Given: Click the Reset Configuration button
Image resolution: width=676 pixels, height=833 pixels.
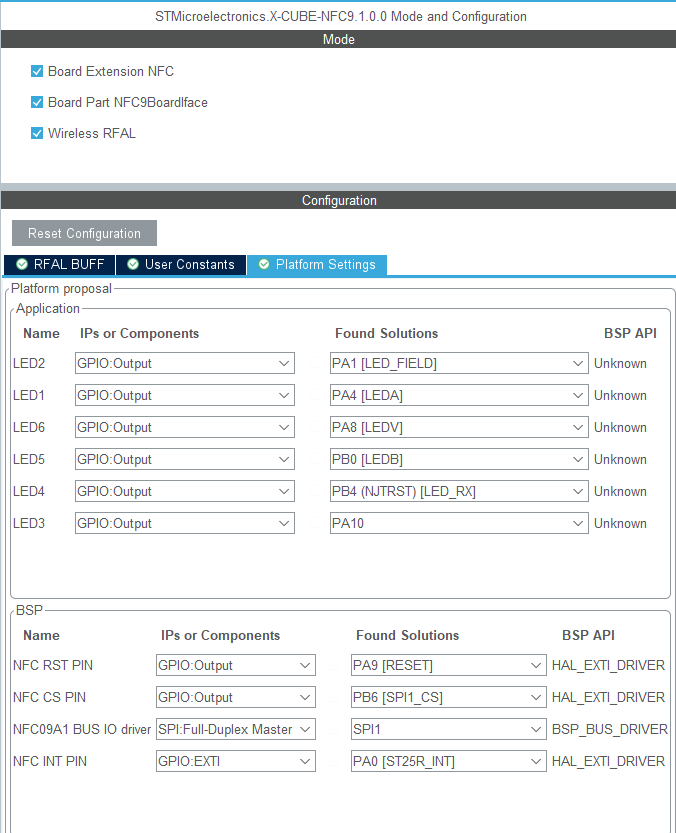Looking at the screenshot, I should (84, 233).
